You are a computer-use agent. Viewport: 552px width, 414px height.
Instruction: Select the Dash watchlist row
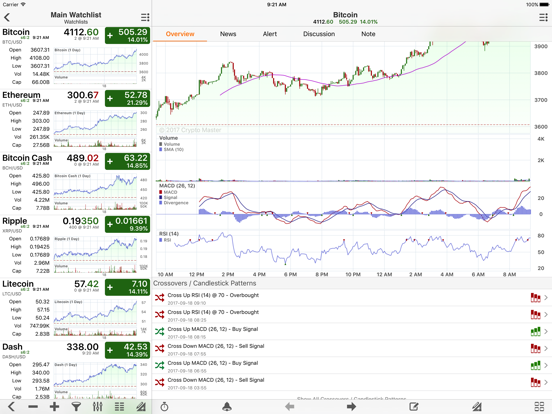click(76, 370)
